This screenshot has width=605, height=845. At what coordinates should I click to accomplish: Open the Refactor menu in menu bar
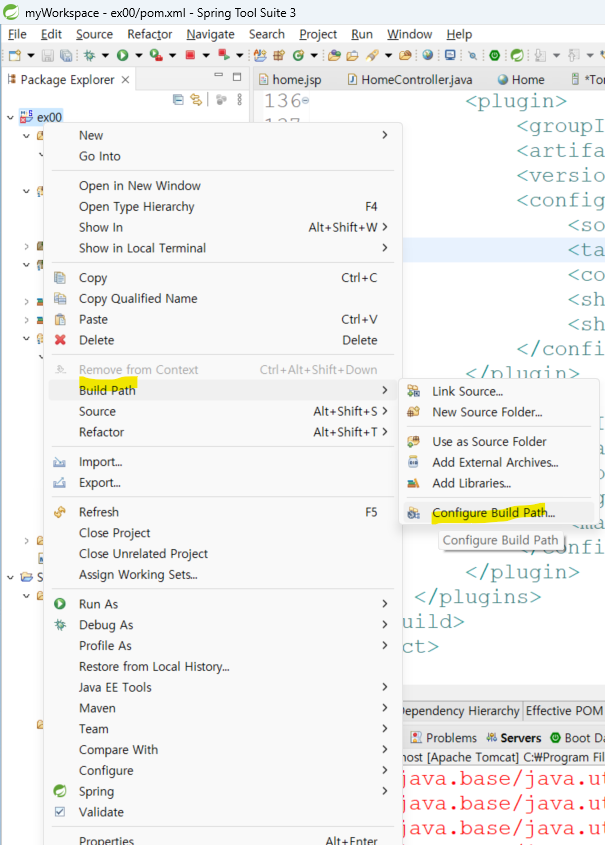[x=149, y=34]
